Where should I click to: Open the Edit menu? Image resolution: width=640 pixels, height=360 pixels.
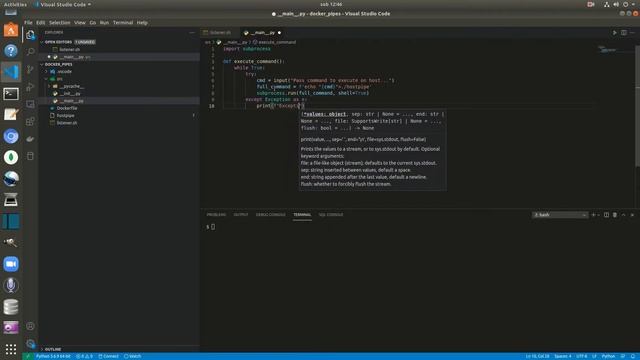(40, 23)
